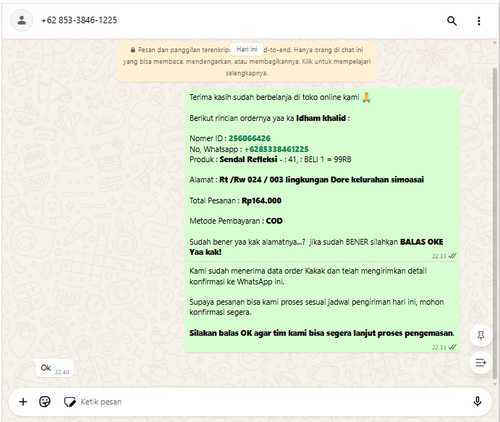Screen dimensions: 500x422
Task: Click the Silakan balas OK bold sentence
Action: 322,333
